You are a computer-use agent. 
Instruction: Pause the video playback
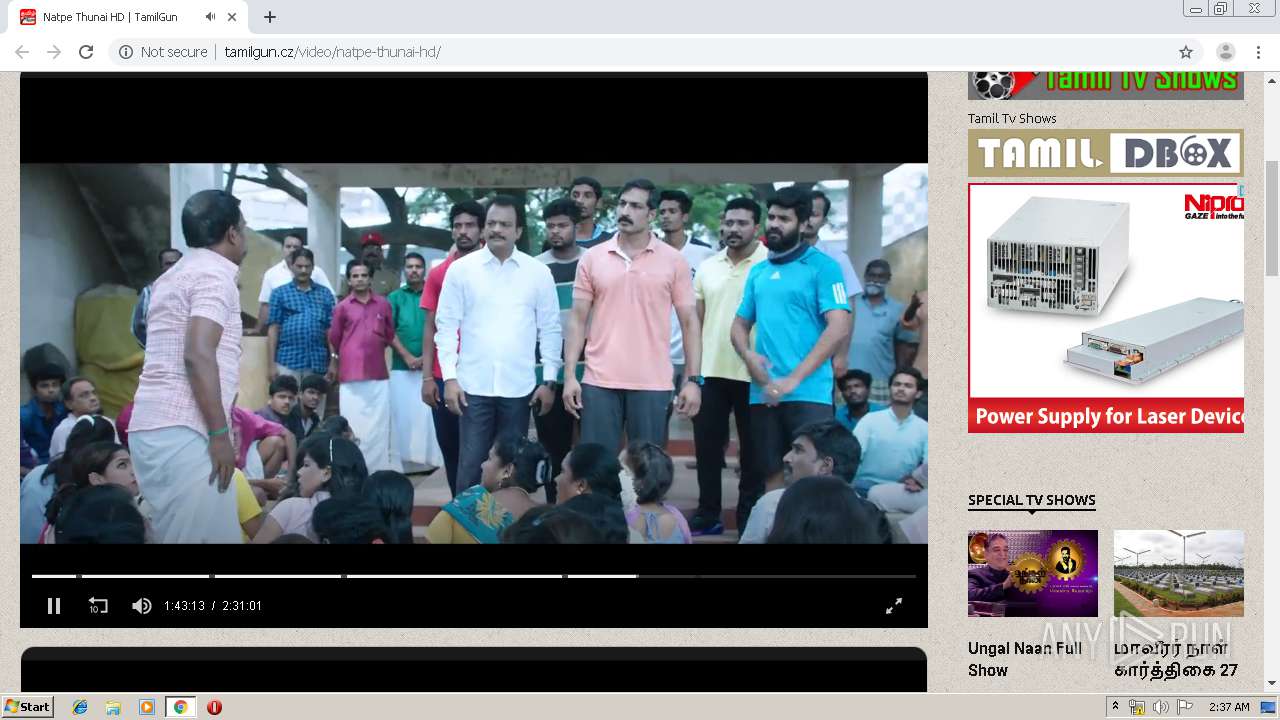point(54,606)
